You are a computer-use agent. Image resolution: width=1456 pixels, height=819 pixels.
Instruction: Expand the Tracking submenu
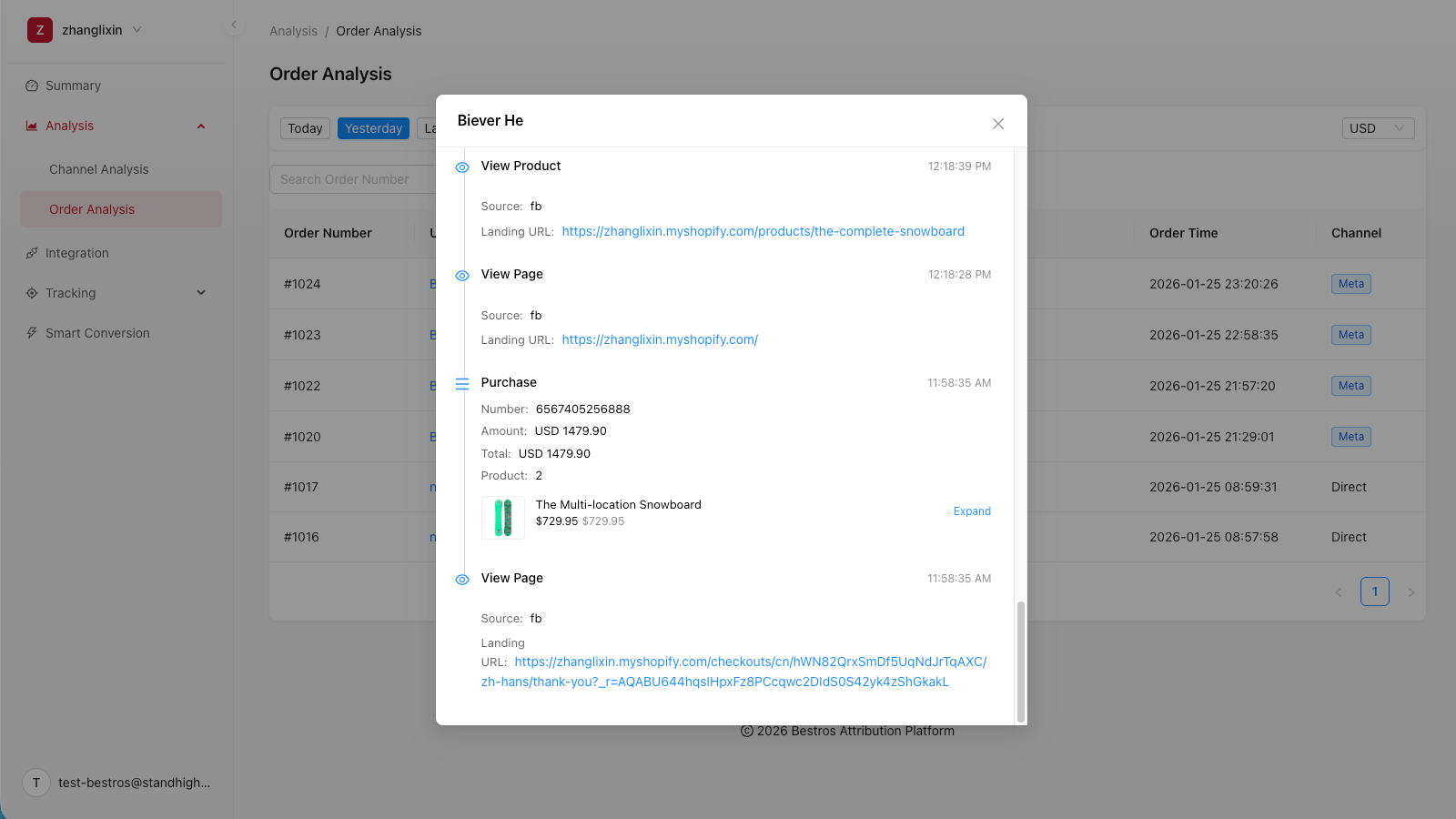(201, 293)
